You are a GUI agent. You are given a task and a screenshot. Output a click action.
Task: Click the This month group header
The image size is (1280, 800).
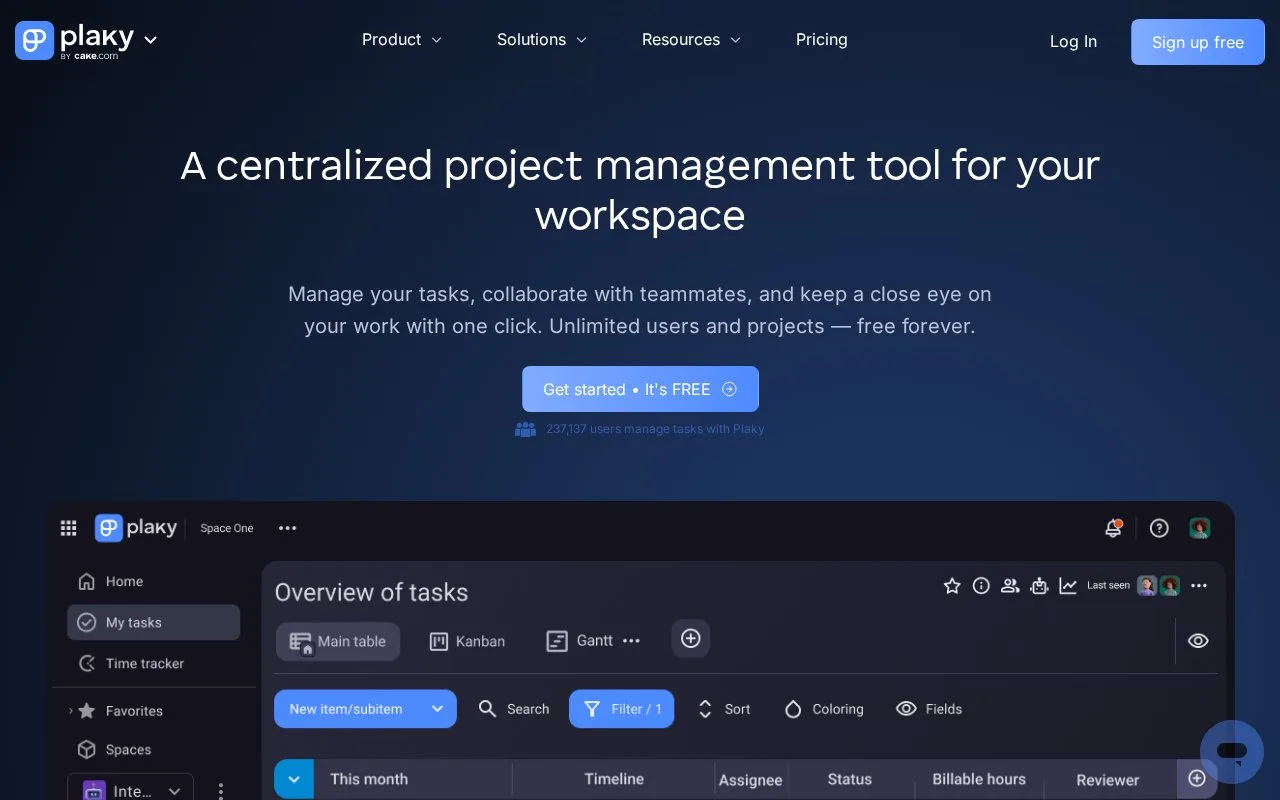point(369,779)
